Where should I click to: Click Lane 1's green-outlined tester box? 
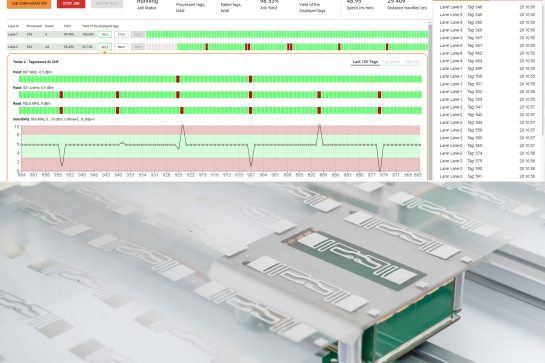tap(105, 34)
